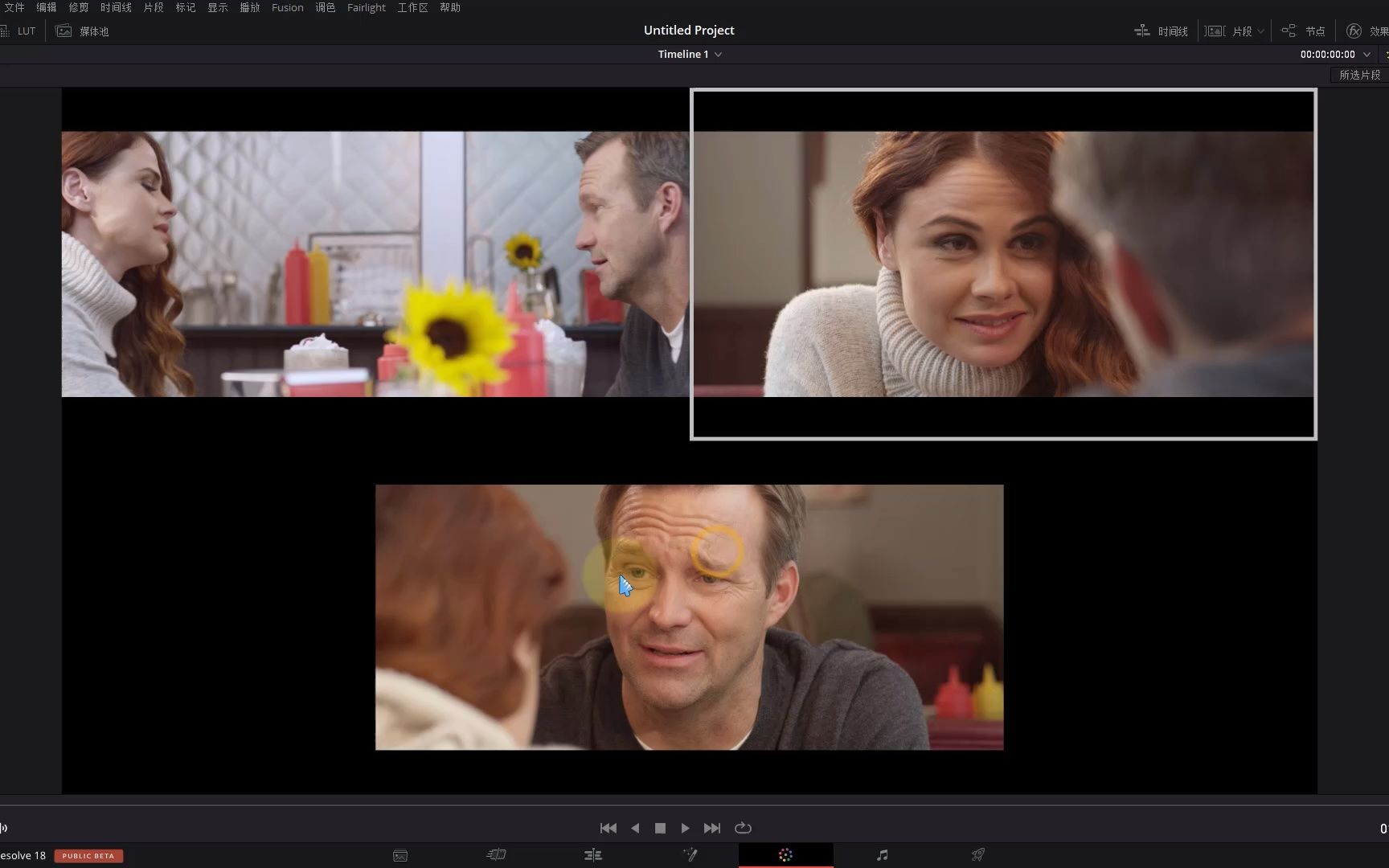Toggle the 片段 clips panel label in the toolbar

pos(1243,31)
